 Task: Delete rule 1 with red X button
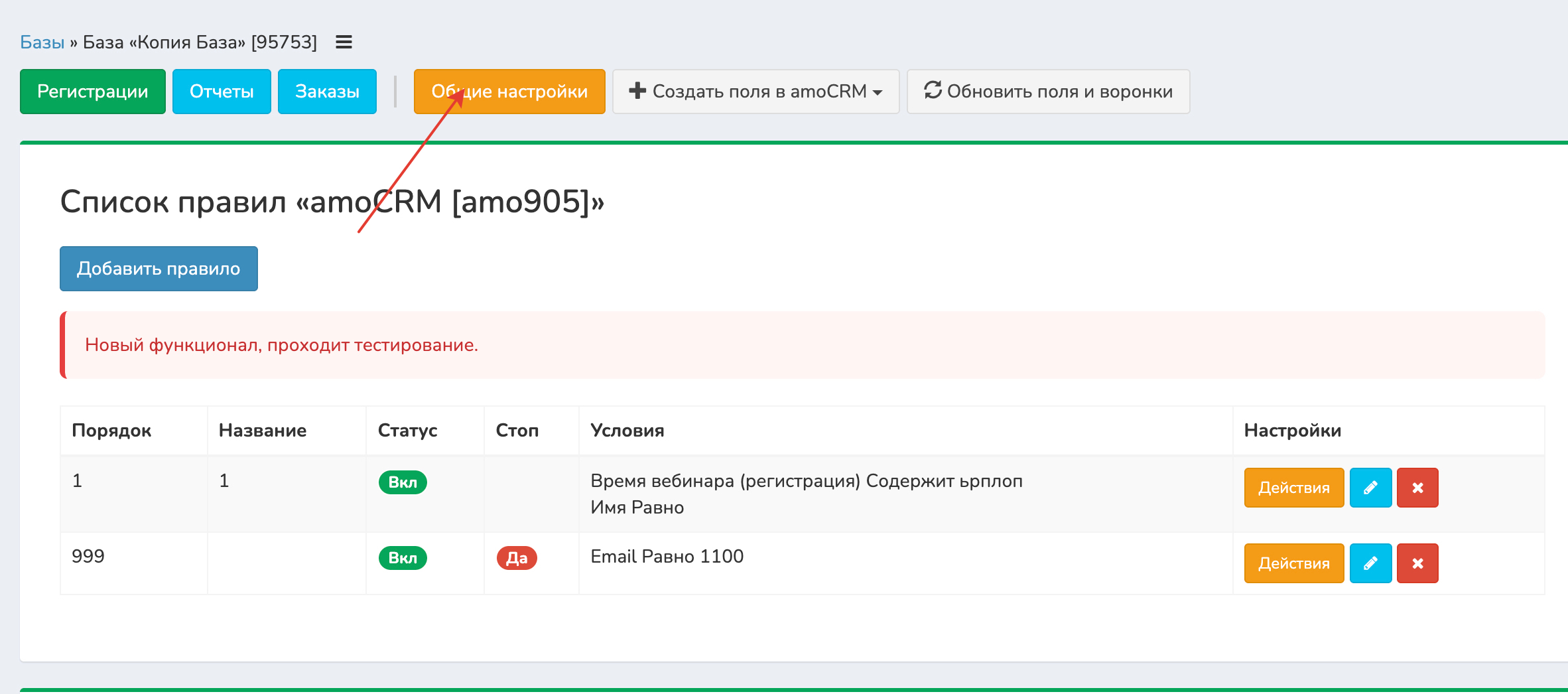1417,488
